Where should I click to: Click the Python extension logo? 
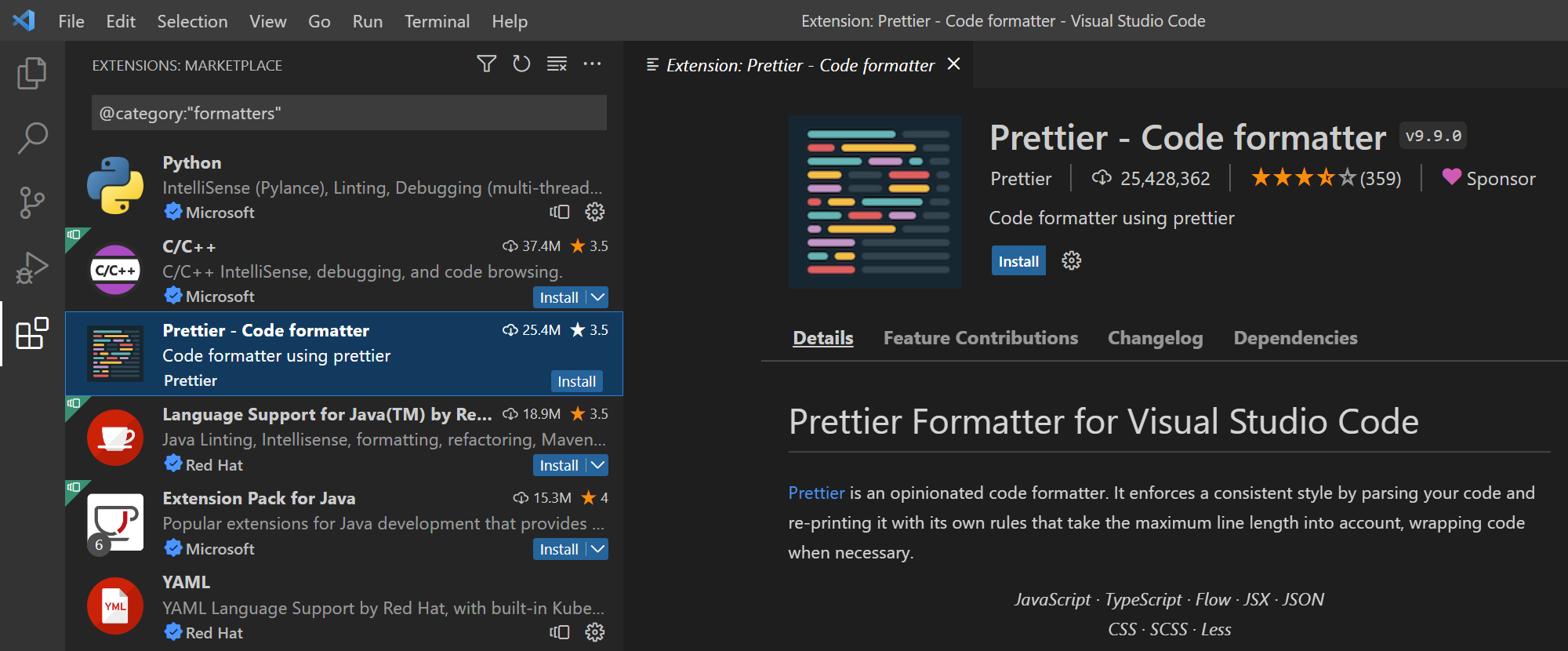(x=115, y=186)
